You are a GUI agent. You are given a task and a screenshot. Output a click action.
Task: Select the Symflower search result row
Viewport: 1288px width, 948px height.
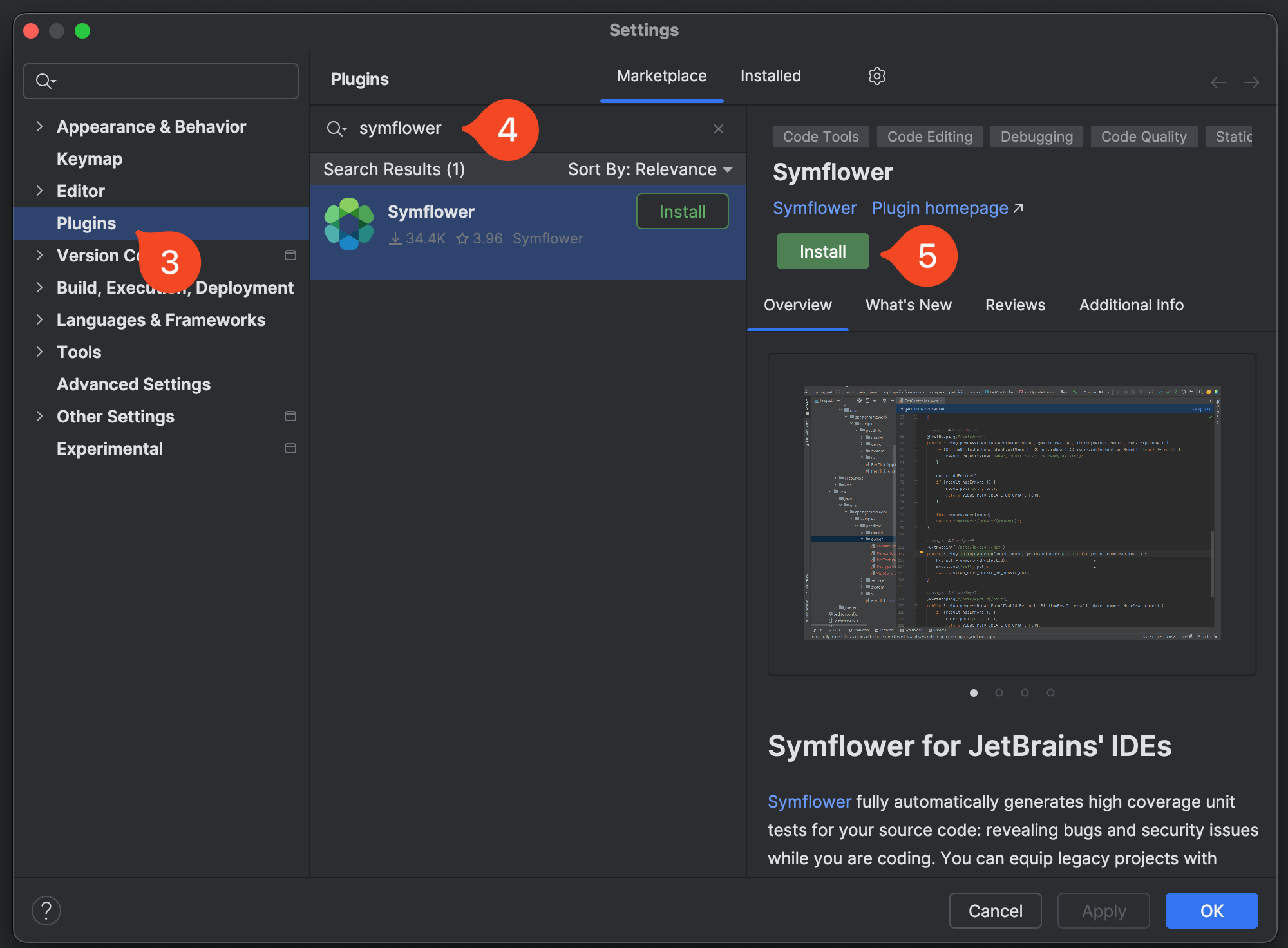pyautogui.click(x=528, y=232)
